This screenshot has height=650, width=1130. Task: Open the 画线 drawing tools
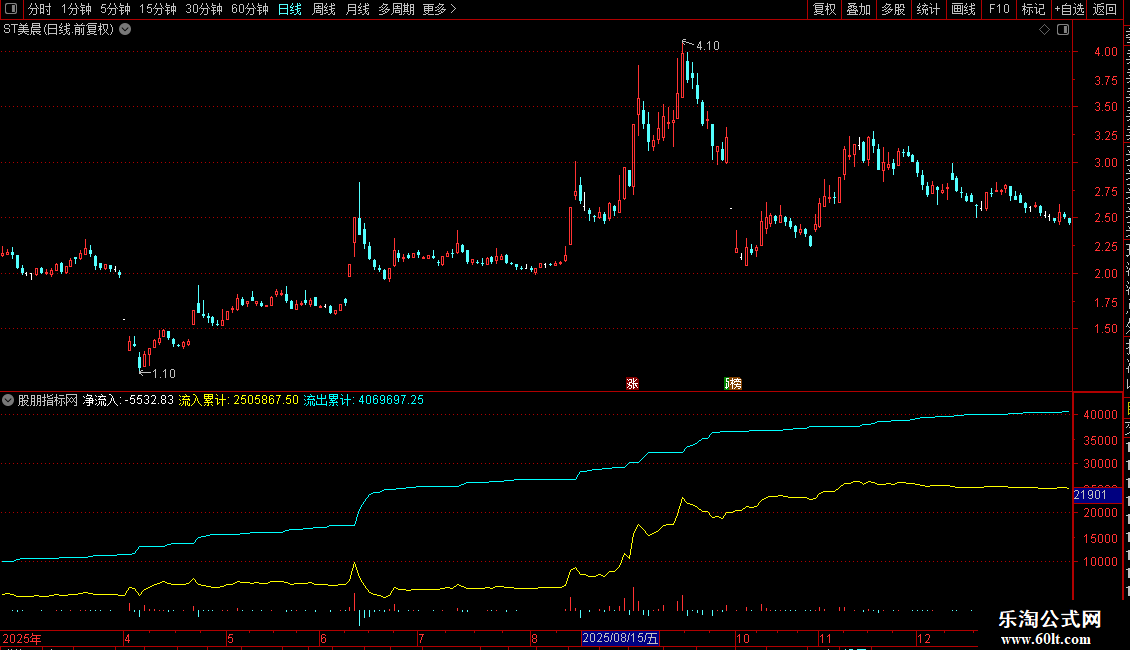(964, 9)
